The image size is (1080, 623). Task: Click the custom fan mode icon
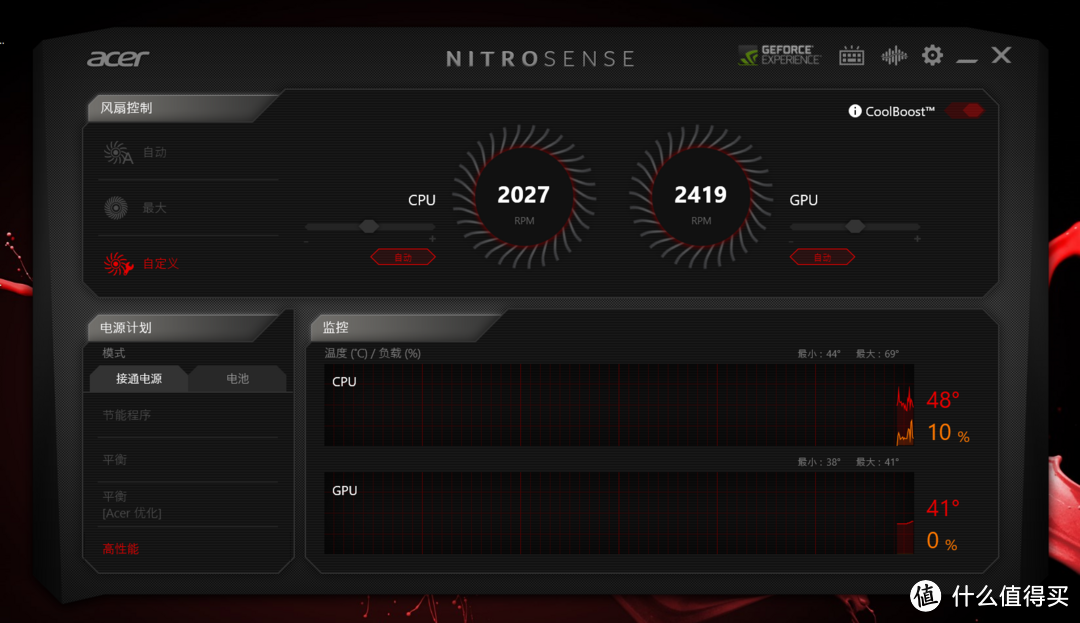(x=118, y=264)
